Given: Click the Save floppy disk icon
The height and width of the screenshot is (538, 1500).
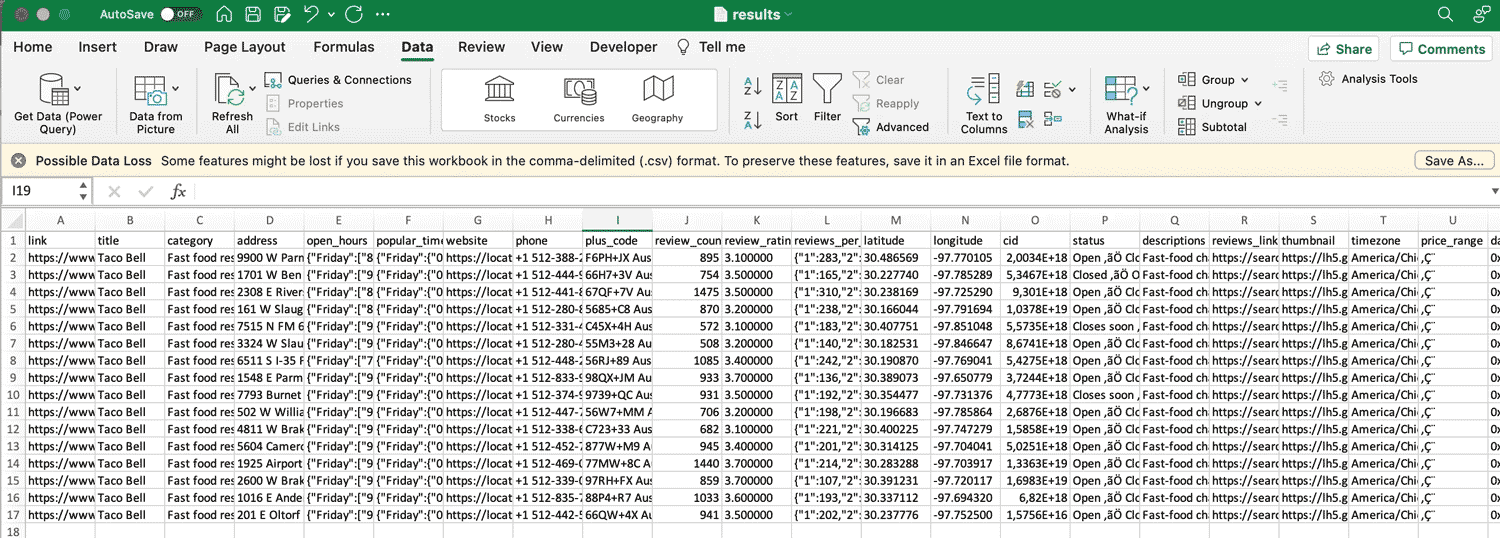Looking at the screenshot, I should click(253, 15).
